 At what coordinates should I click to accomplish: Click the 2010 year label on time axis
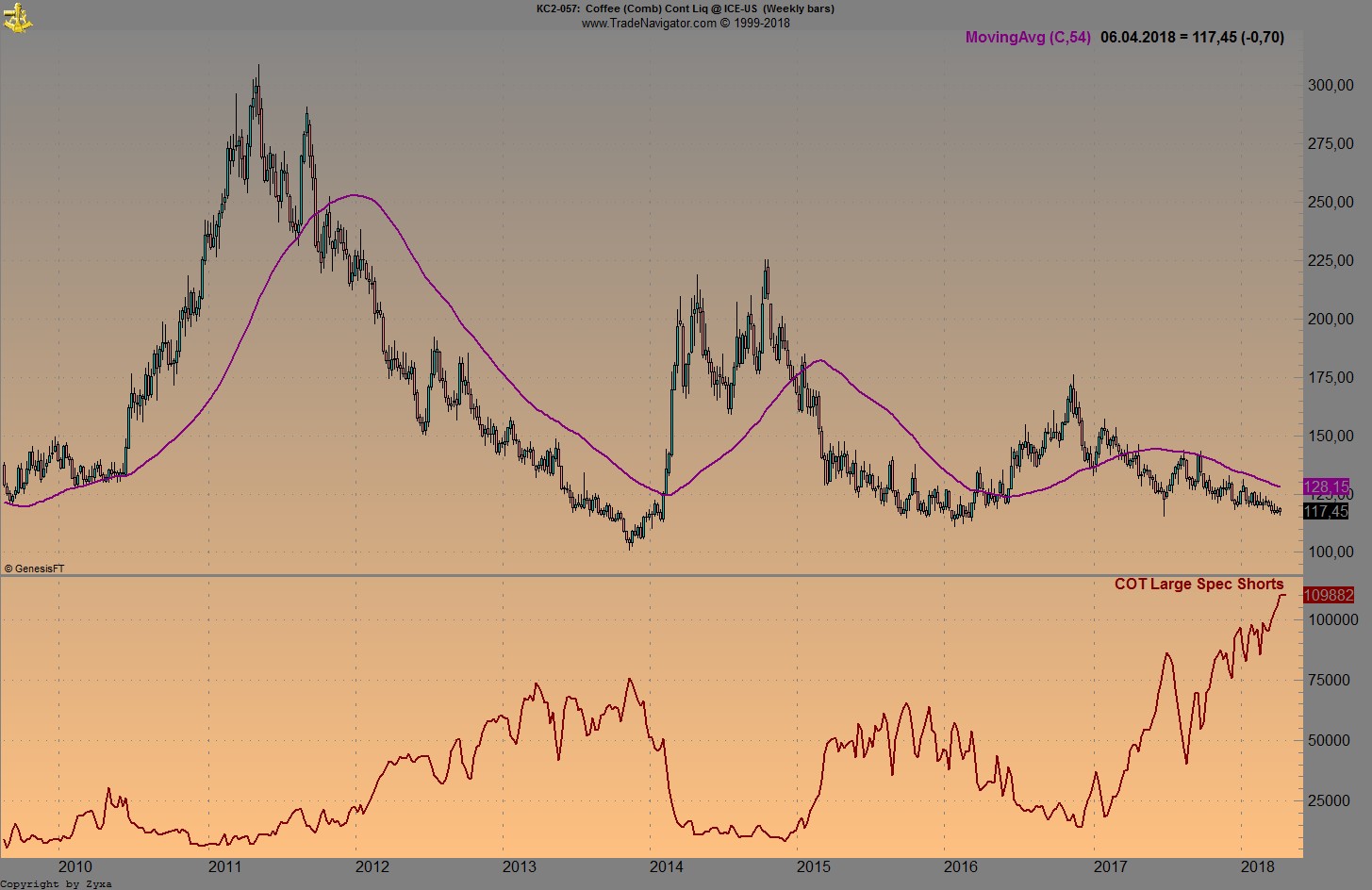pos(75,866)
